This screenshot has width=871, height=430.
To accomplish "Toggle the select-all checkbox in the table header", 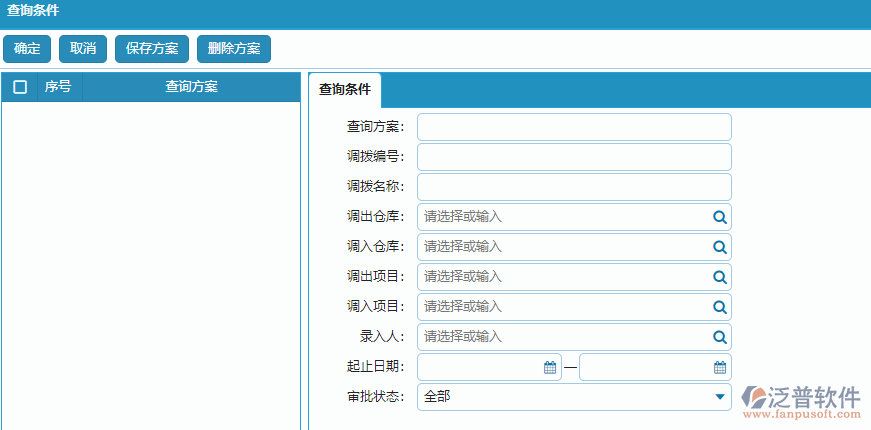I will tap(20, 87).
